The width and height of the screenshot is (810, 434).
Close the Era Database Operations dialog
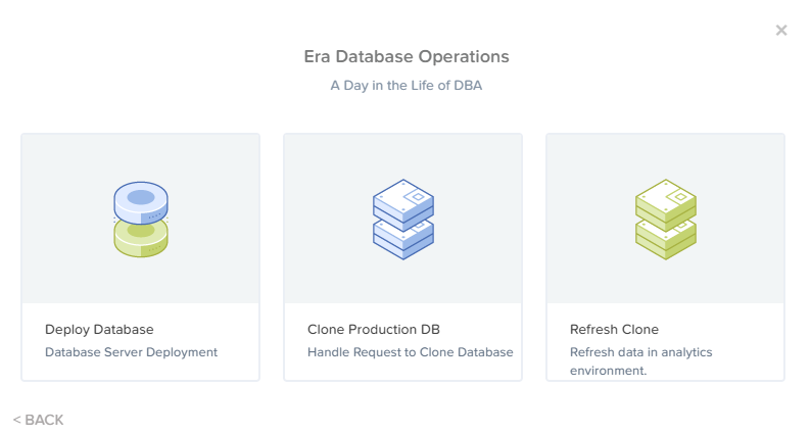click(781, 30)
